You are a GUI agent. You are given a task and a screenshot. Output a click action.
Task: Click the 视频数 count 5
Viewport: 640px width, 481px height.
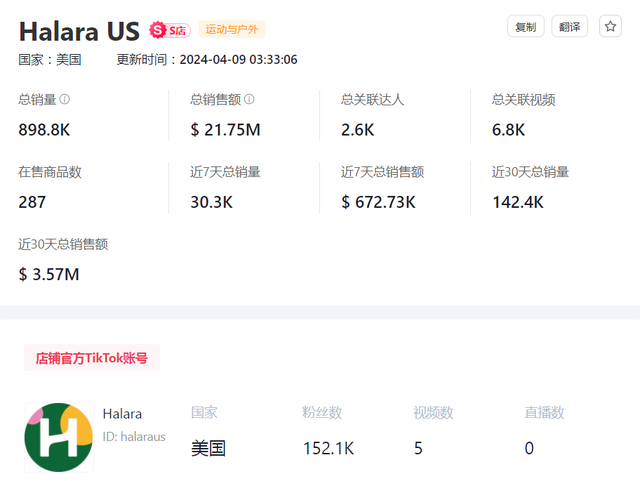click(418, 448)
